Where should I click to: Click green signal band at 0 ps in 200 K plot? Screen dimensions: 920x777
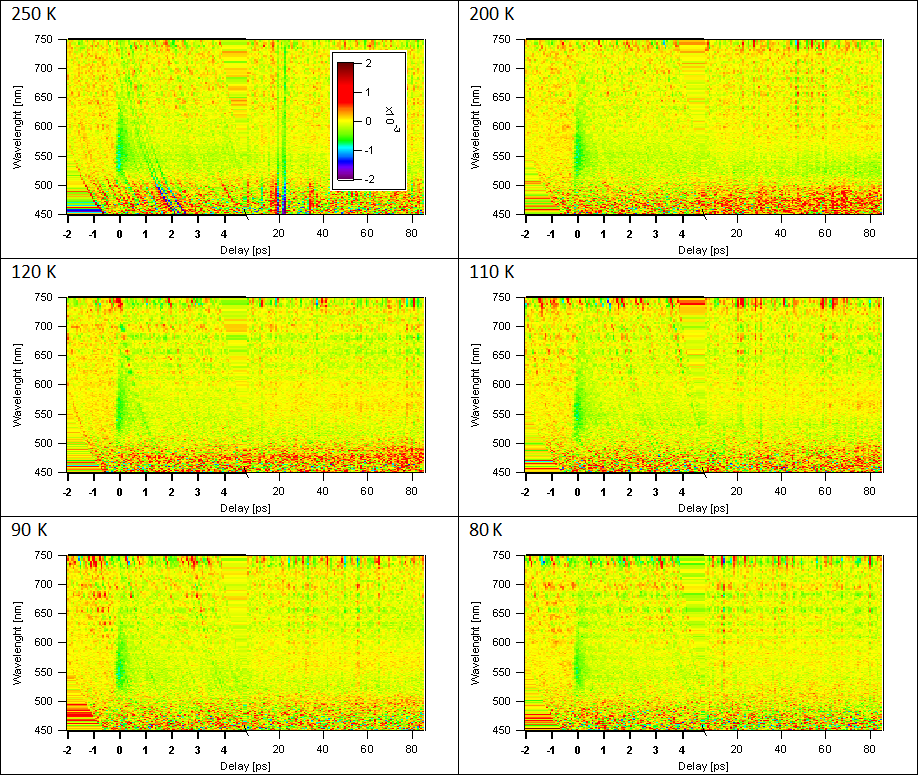[x=578, y=150]
